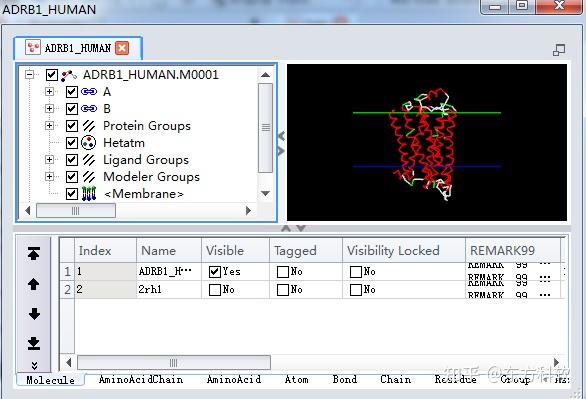This screenshot has width=586, height=399.
Task: Click the Visible column header
Action: click(x=235, y=251)
